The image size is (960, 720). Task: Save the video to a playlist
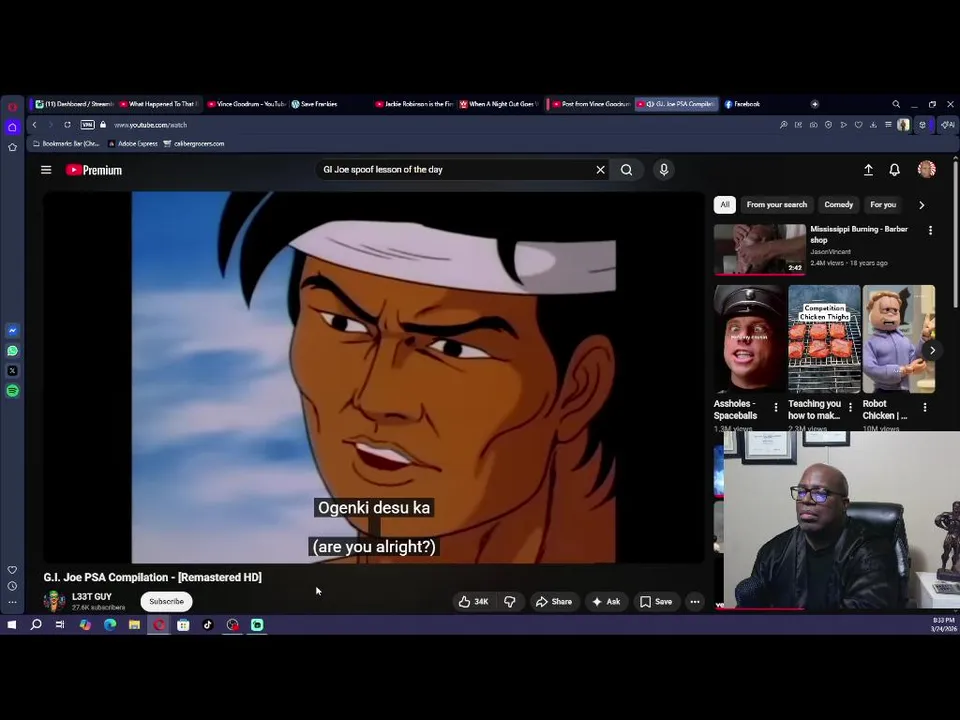coord(656,601)
